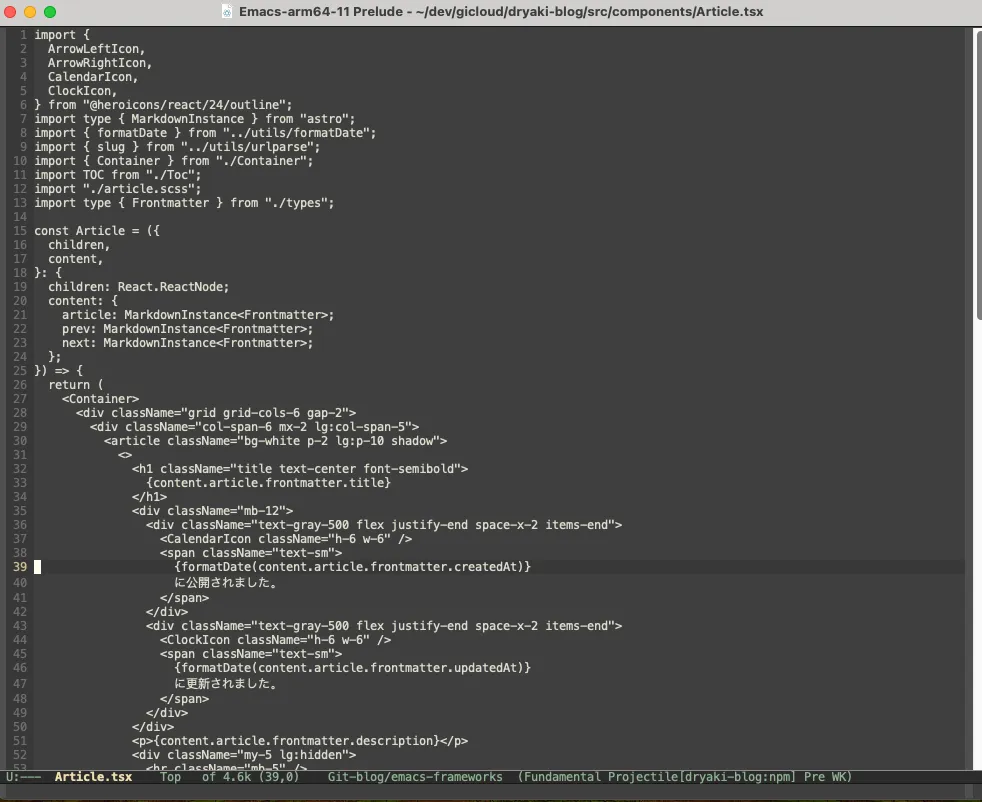
Task: Click the WK minor mode indicator
Action: (839, 777)
